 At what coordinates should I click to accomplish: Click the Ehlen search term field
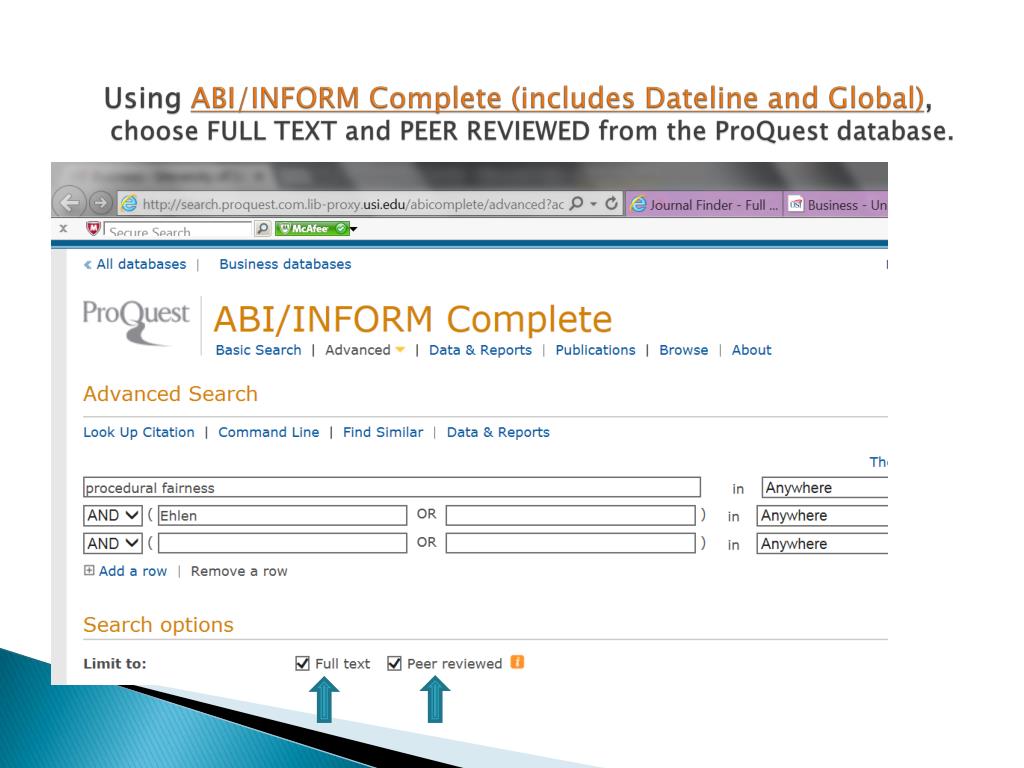coord(282,515)
